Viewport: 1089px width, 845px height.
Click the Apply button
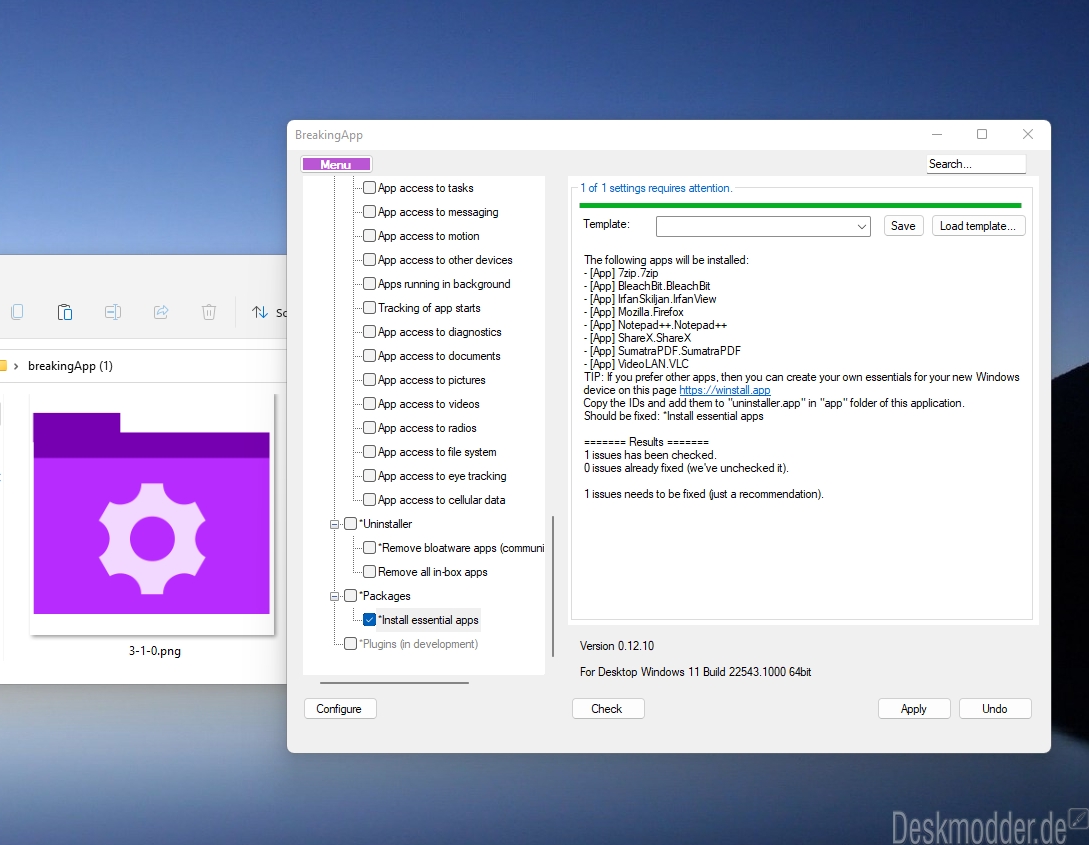pos(914,708)
